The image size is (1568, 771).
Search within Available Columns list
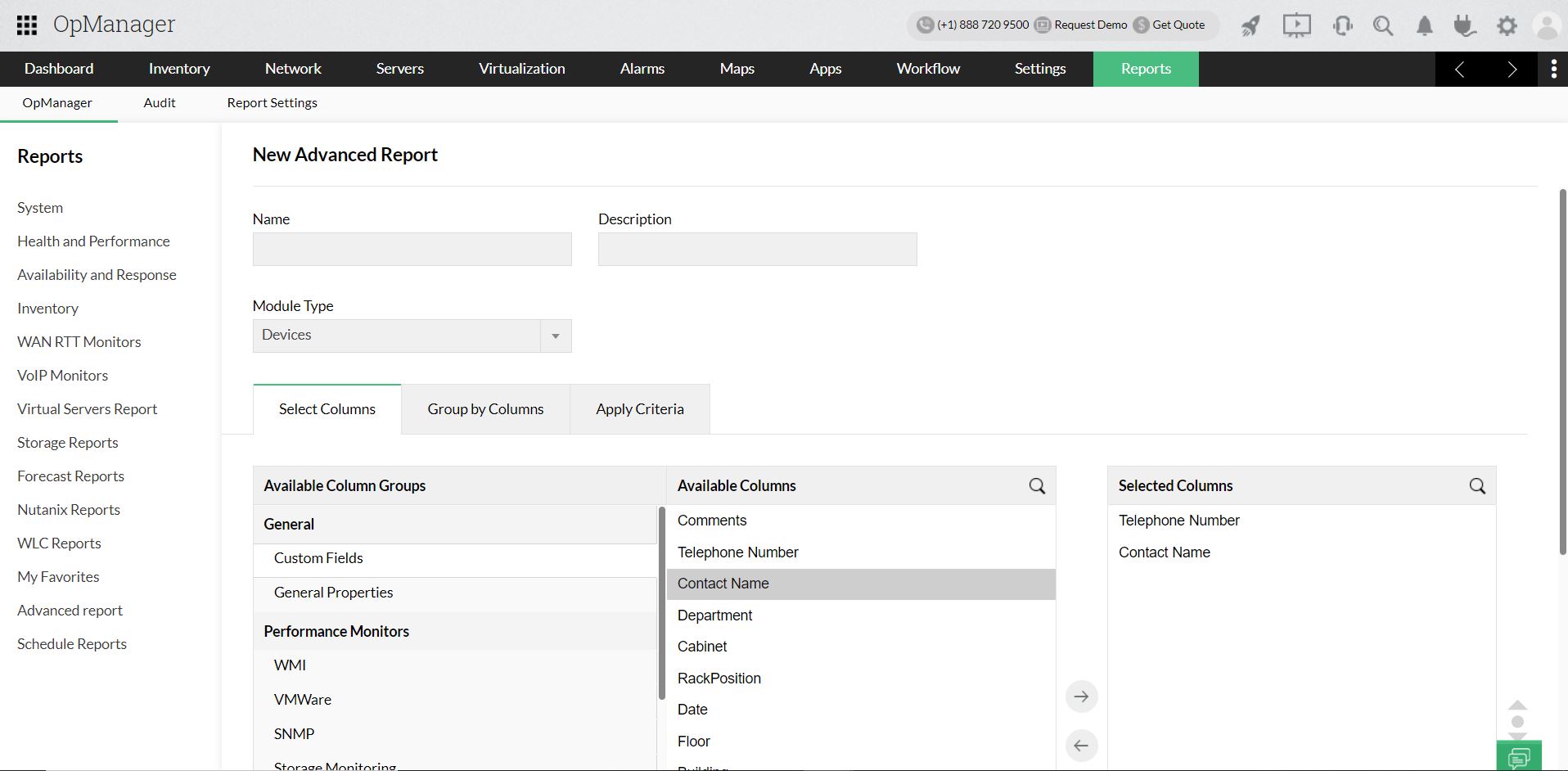tap(1037, 486)
